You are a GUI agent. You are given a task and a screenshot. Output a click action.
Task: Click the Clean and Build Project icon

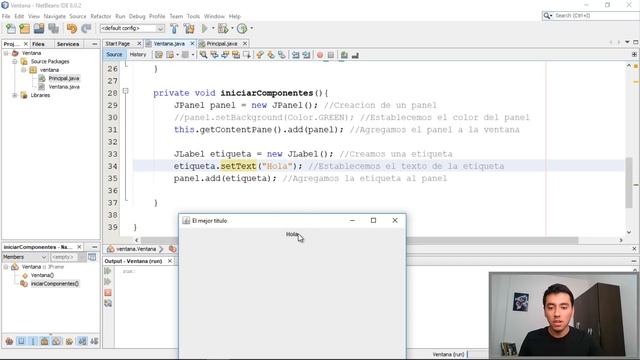(189, 28)
